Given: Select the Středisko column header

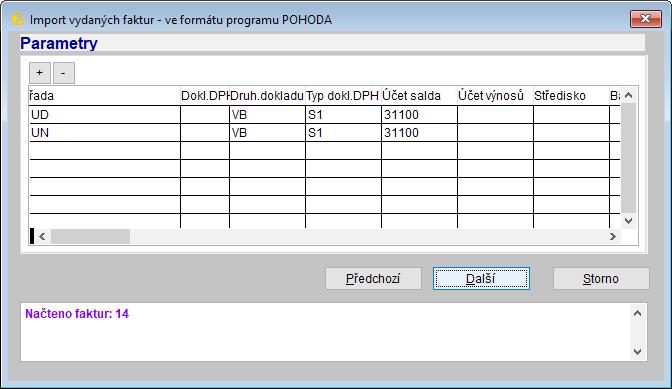Looking at the screenshot, I should click(571, 96).
